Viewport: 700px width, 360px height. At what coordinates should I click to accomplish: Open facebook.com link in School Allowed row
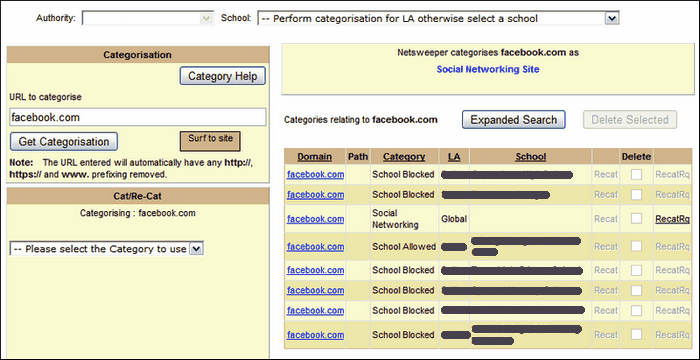pyautogui.click(x=315, y=247)
